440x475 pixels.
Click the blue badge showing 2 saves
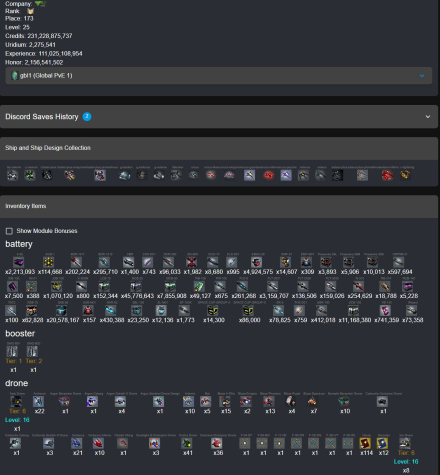click(x=87, y=117)
